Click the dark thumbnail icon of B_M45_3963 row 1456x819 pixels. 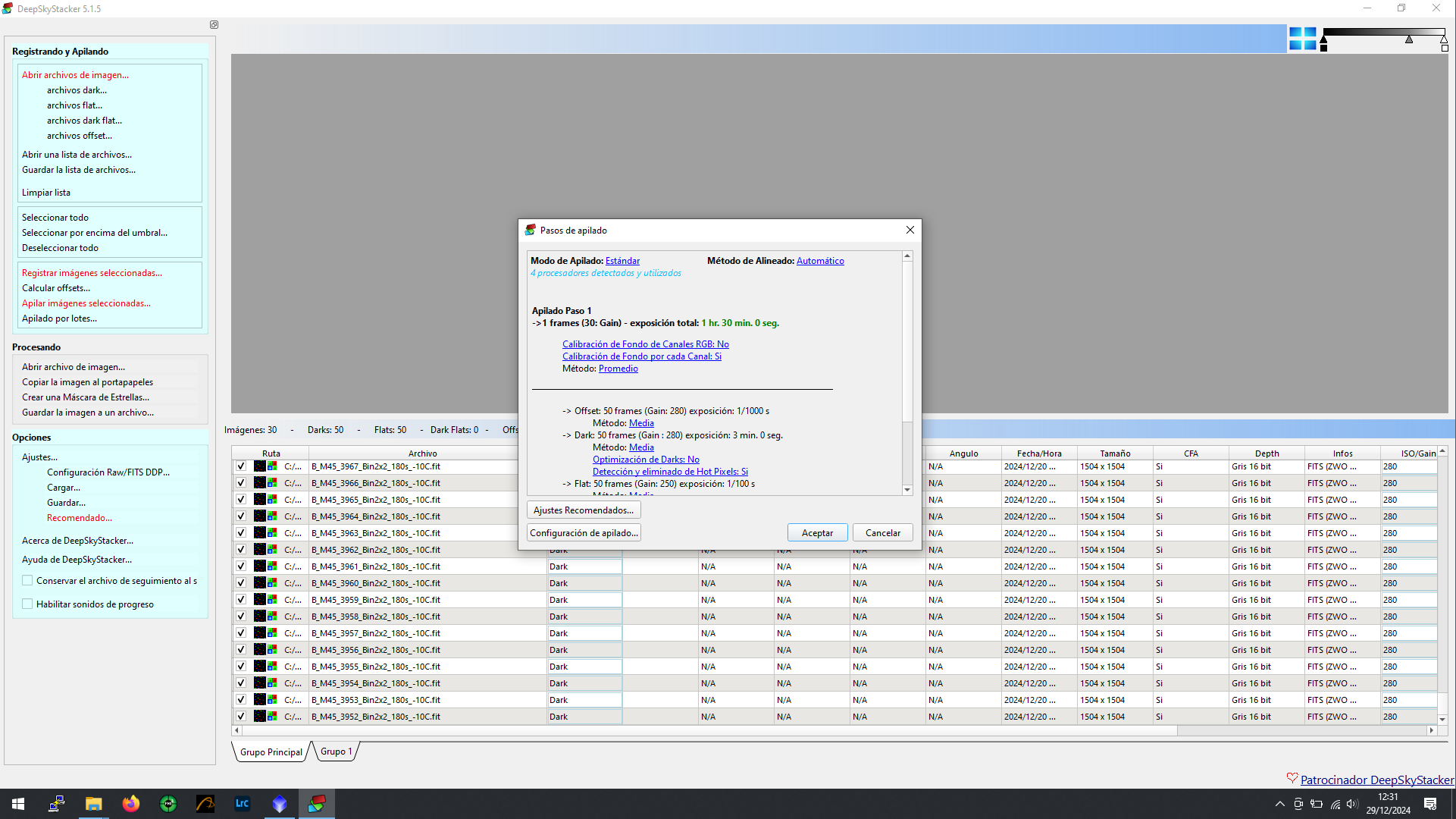click(x=259, y=533)
